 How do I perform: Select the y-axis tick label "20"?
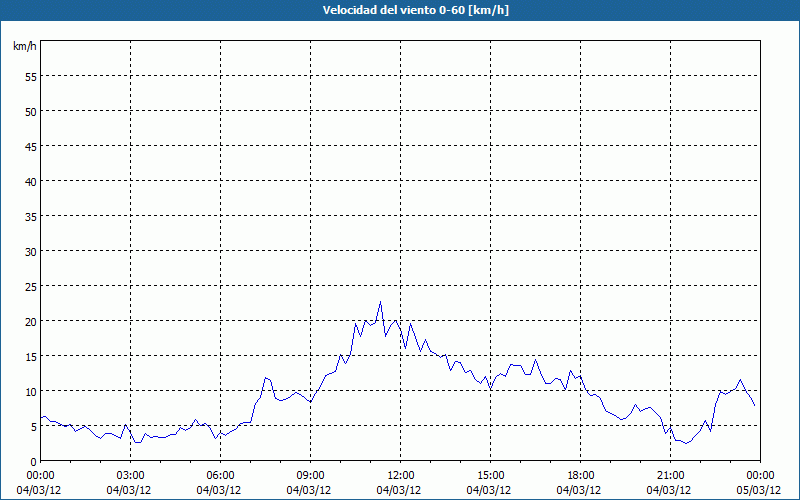31,321
